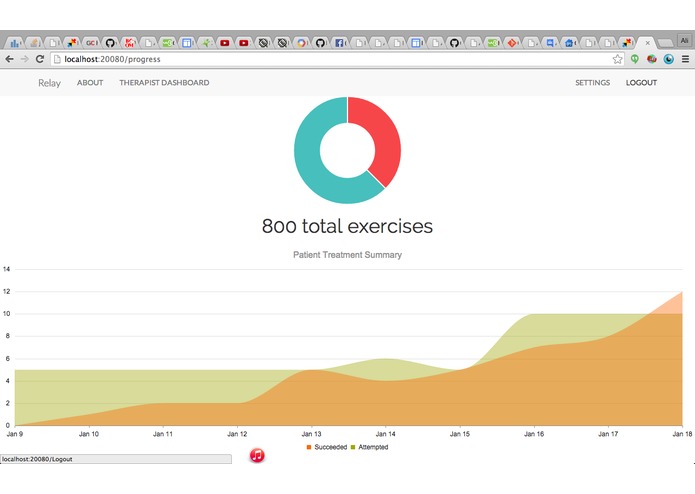Bookmark this page with the star icon
The width and height of the screenshot is (695, 494).
coord(617,59)
